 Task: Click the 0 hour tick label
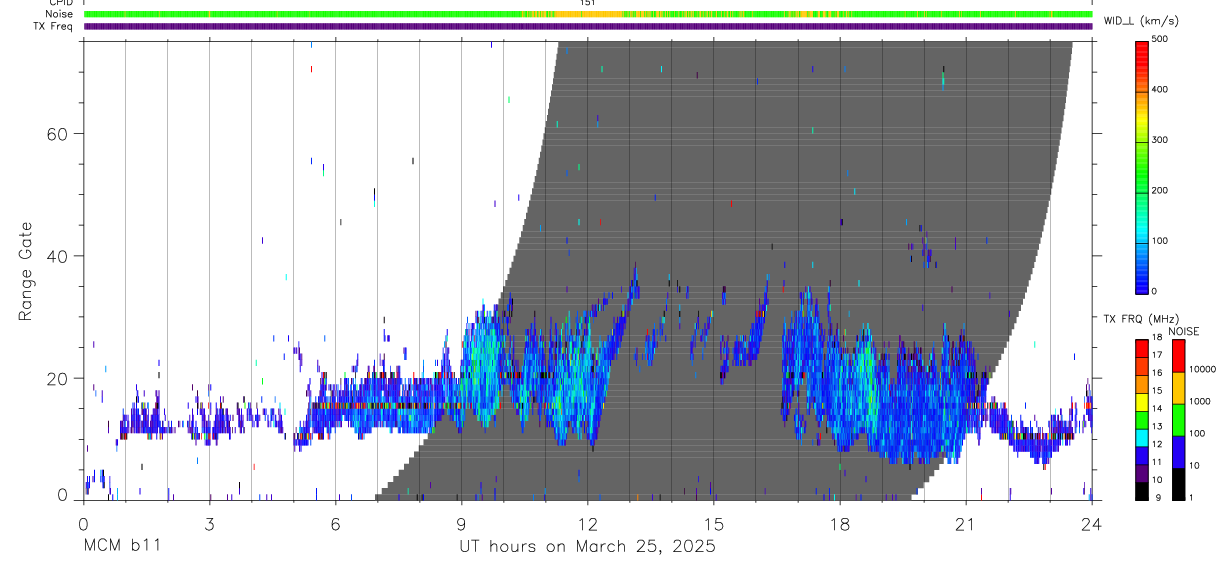coord(84,525)
